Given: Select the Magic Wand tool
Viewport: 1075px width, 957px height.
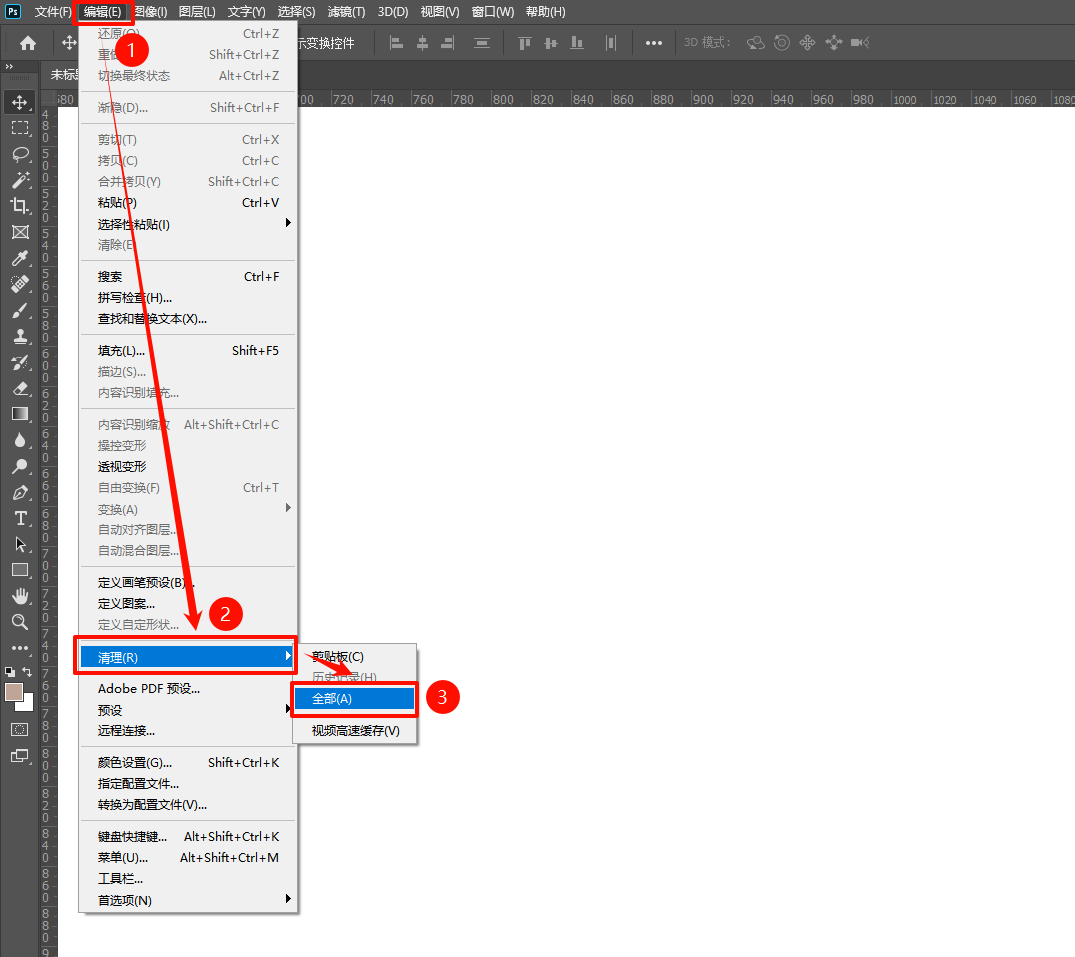Looking at the screenshot, I should tap(20, 180).
